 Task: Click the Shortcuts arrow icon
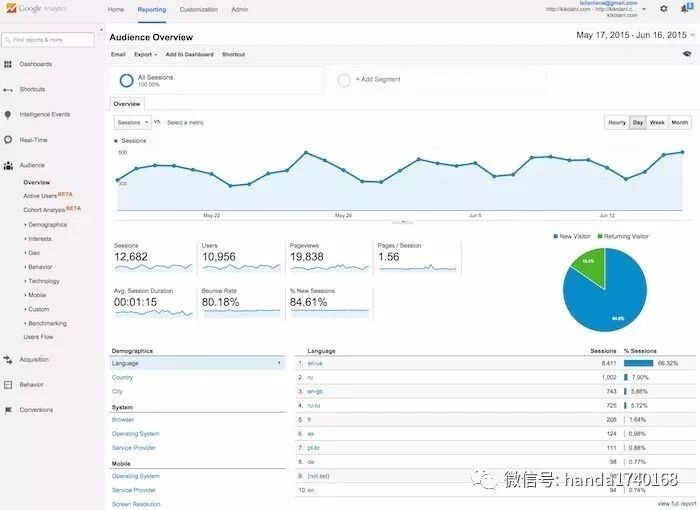coord(8,90)
